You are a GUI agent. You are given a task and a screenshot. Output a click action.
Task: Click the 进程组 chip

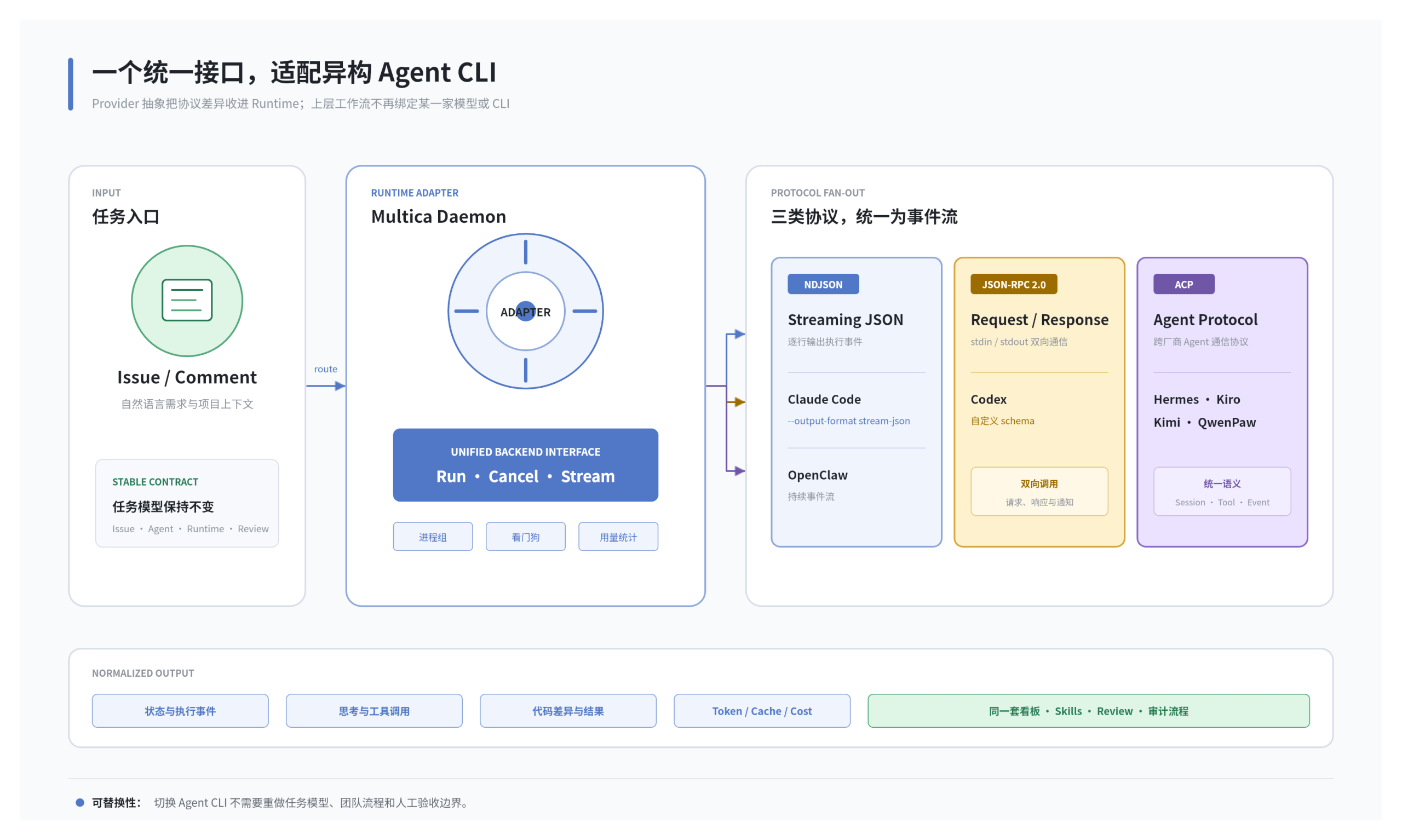(433, 537)
